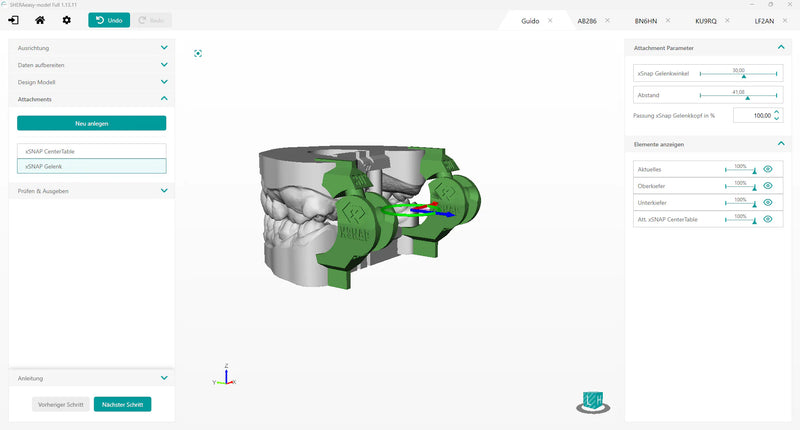Close the A8286 tab
The width and height of the screenshot is (800, 430).
607,20
